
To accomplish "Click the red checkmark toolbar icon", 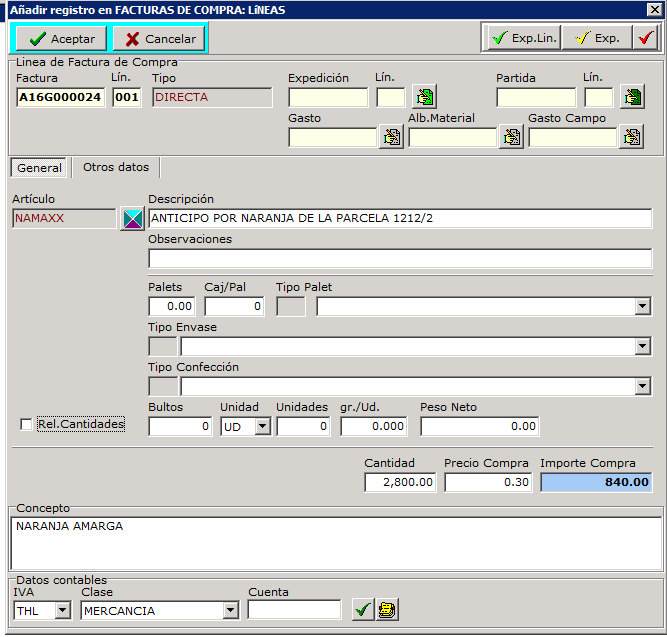I will coord(645,38).
